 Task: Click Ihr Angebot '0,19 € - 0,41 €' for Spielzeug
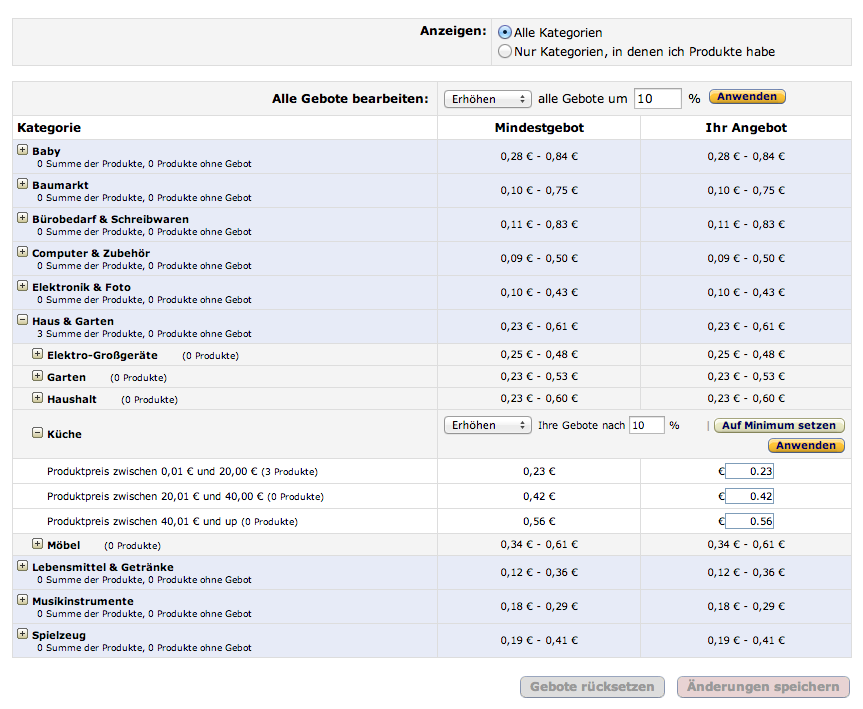(x=746, y=640)
